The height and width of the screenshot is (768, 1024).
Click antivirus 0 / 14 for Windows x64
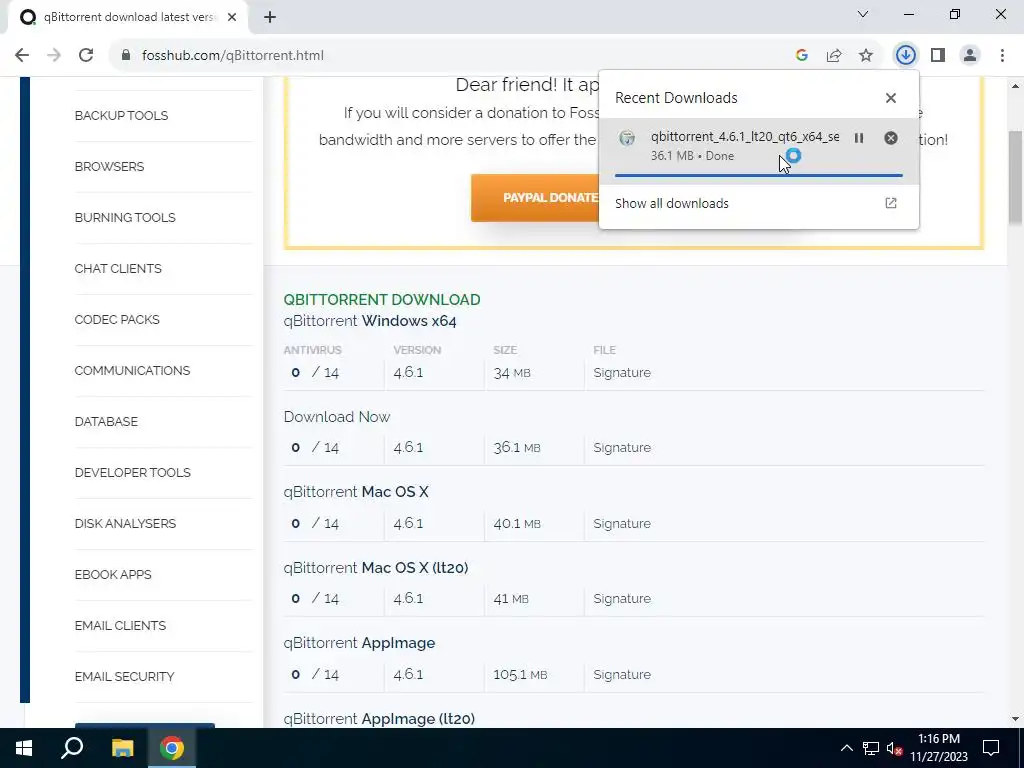tap(315, 373)
